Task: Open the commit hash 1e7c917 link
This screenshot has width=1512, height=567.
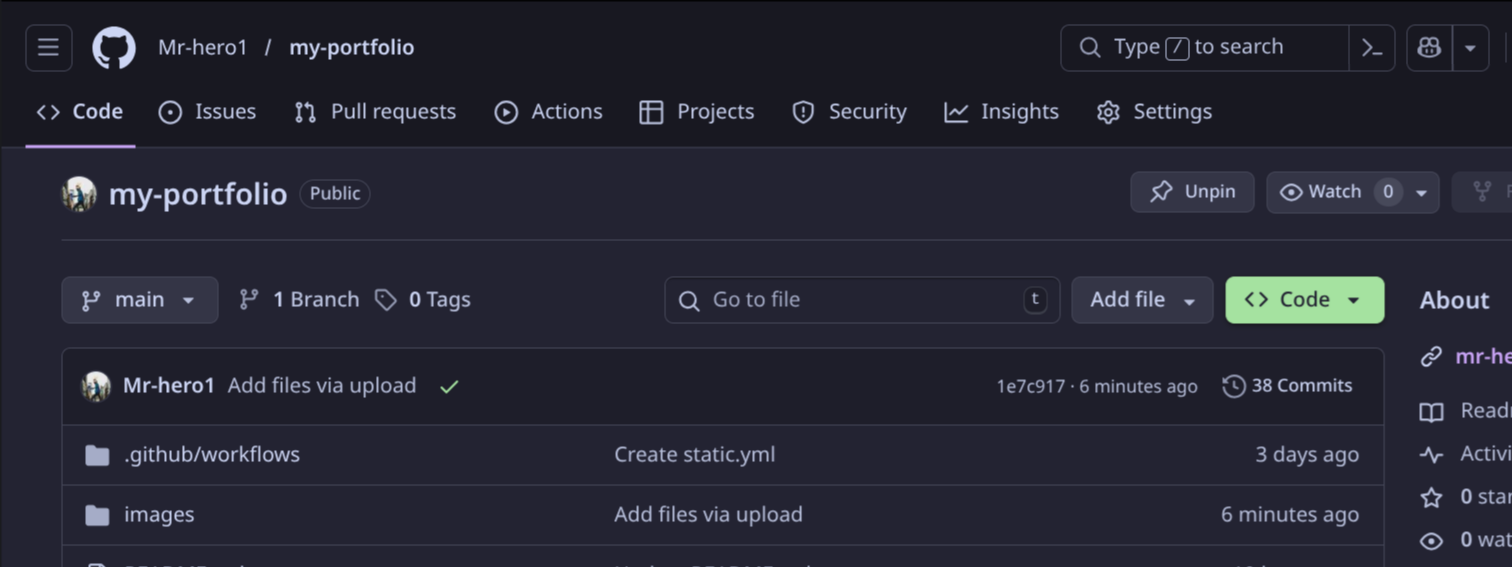Action: click(x=1030, y=387)
